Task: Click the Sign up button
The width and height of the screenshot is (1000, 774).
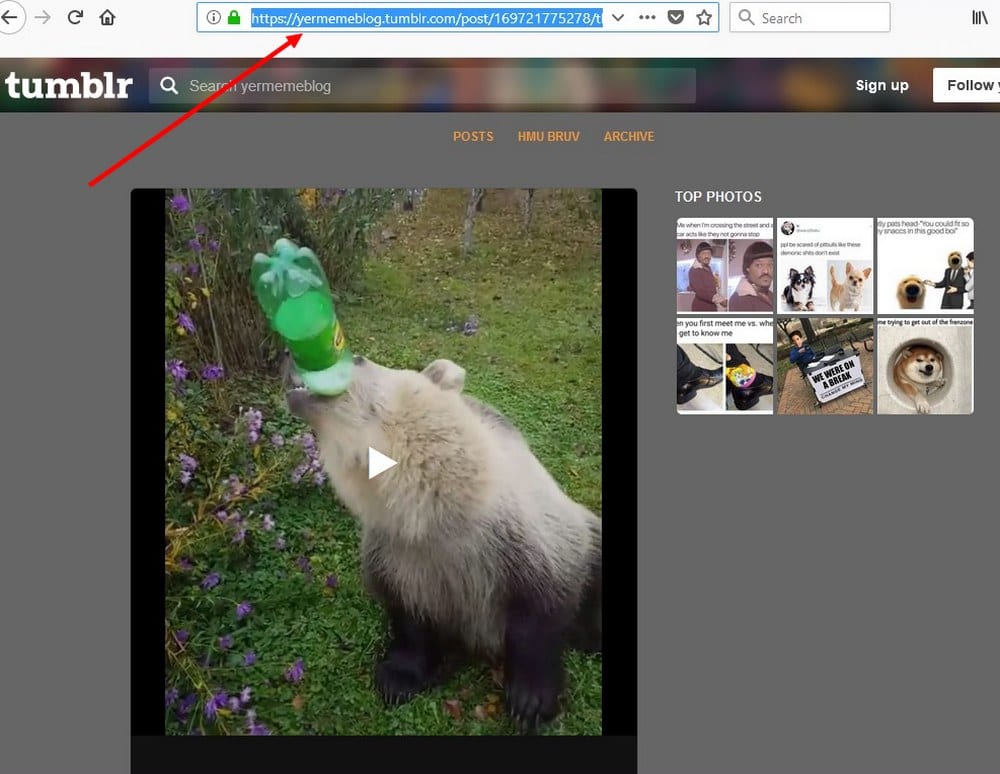Action: click(x=882, y=85)
